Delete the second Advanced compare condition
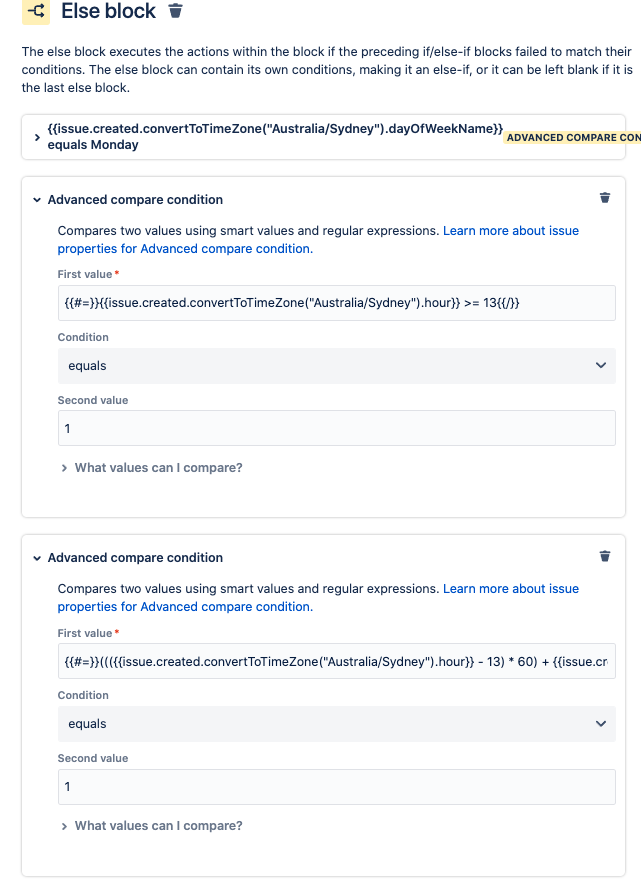 click(x=605, y=556)
